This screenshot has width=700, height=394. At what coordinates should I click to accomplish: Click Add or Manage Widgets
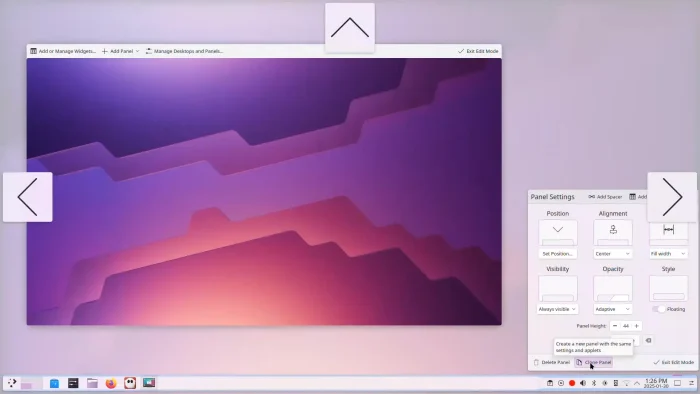click(63, 51)
